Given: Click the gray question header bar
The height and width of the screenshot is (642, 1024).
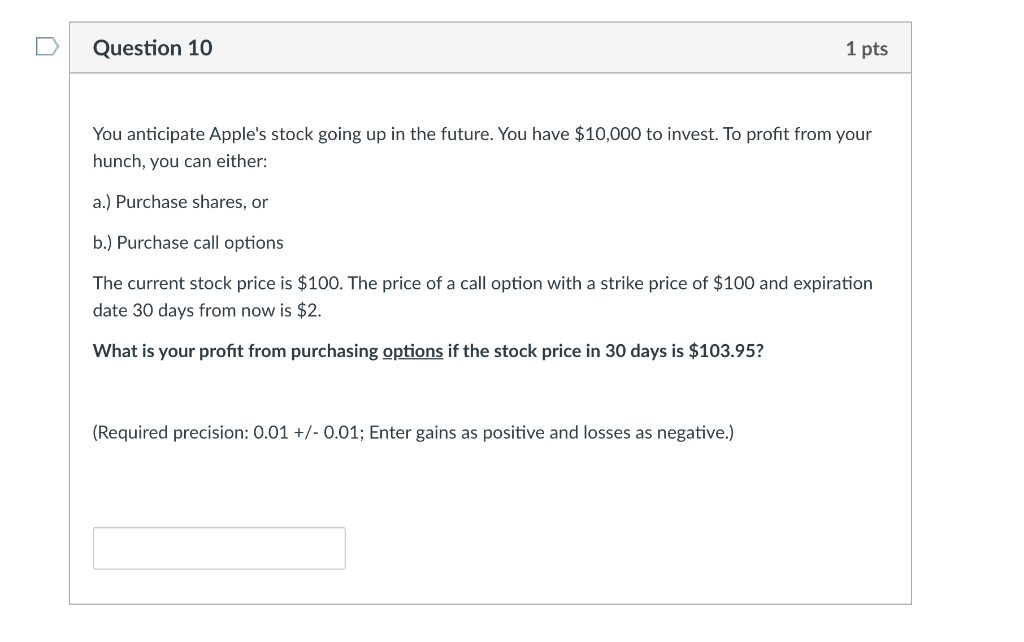Looking at the screenshot, I should pyautogui.click(x=490, y=48).
